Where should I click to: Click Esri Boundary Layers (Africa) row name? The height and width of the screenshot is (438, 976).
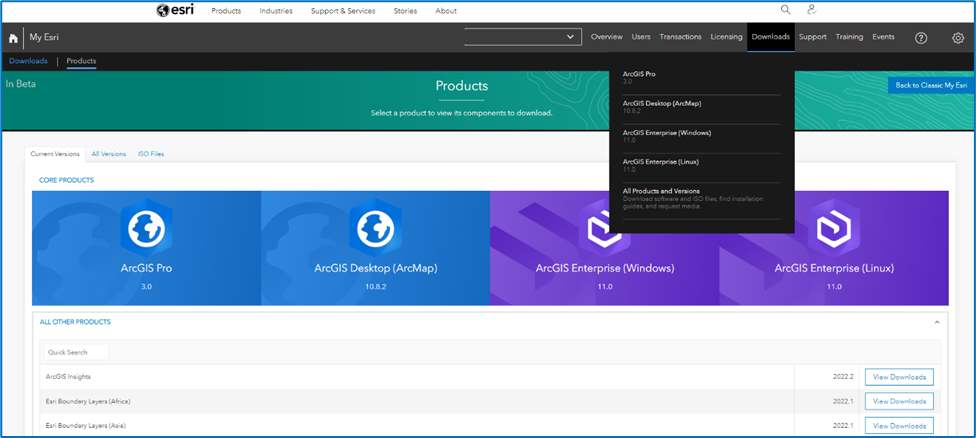(88, 401)
